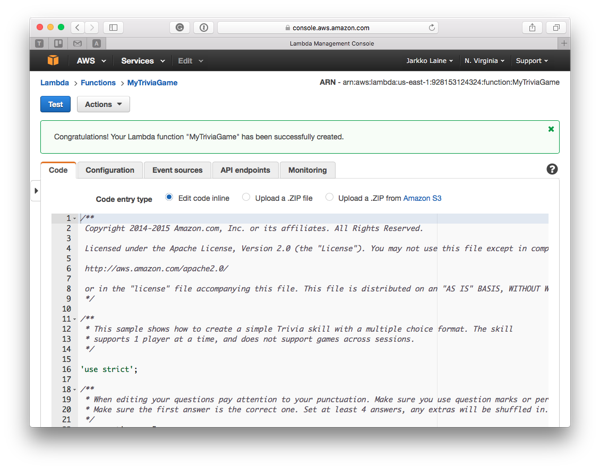Click the Copyright 2014-2015 Amazon.com comment line
The width and height of the screenshot is (600, 470).
coord(254,228)
